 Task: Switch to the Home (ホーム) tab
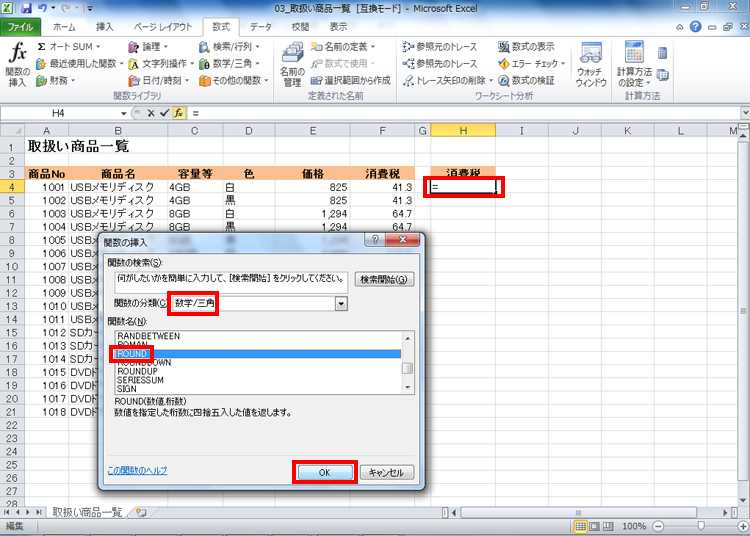click(x=64, y=27)
